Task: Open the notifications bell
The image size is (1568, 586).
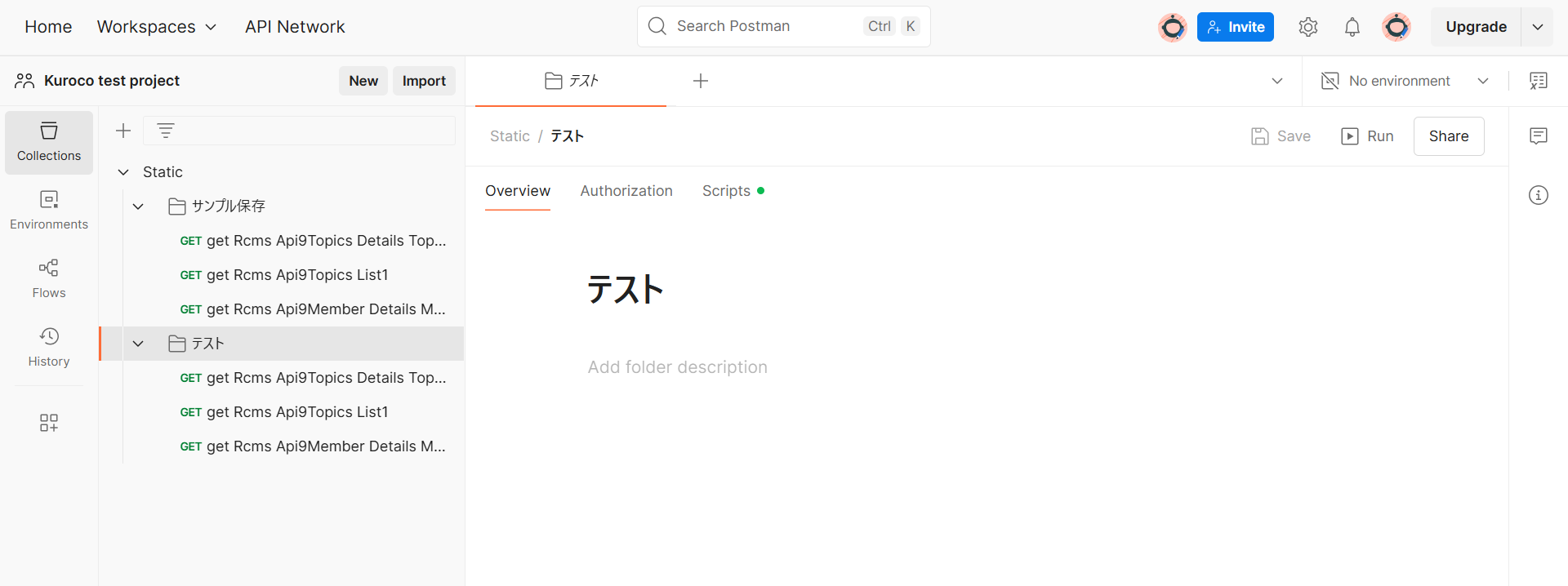Action: (1352, 27)
